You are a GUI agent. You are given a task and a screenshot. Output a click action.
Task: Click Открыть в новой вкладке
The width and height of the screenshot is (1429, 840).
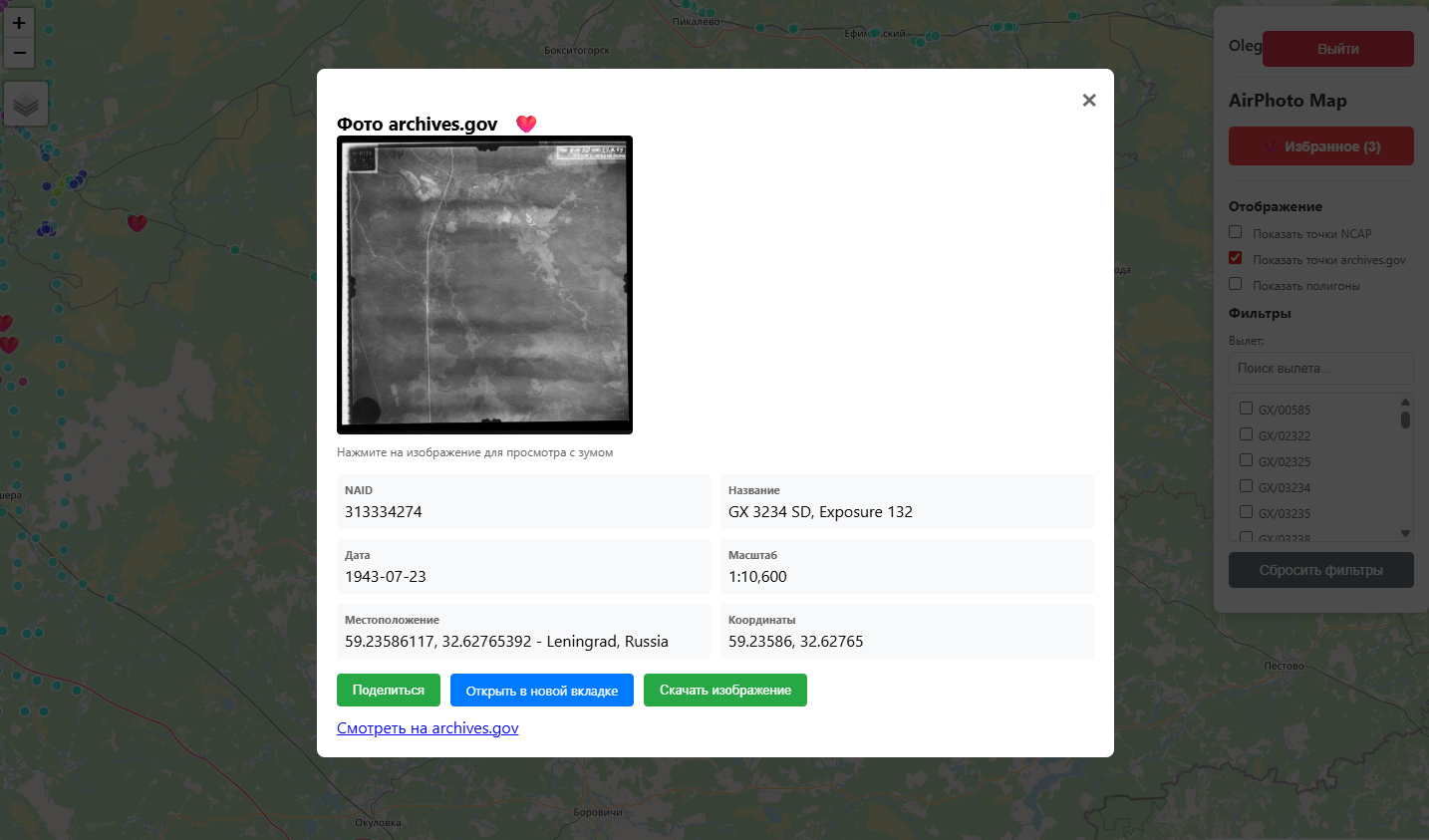[541, 691]
